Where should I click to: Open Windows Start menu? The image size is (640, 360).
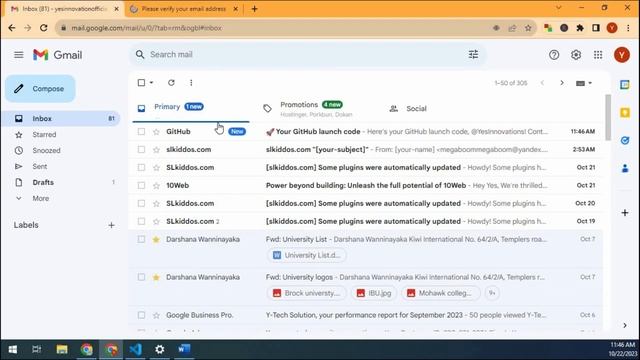click(13, 349)
